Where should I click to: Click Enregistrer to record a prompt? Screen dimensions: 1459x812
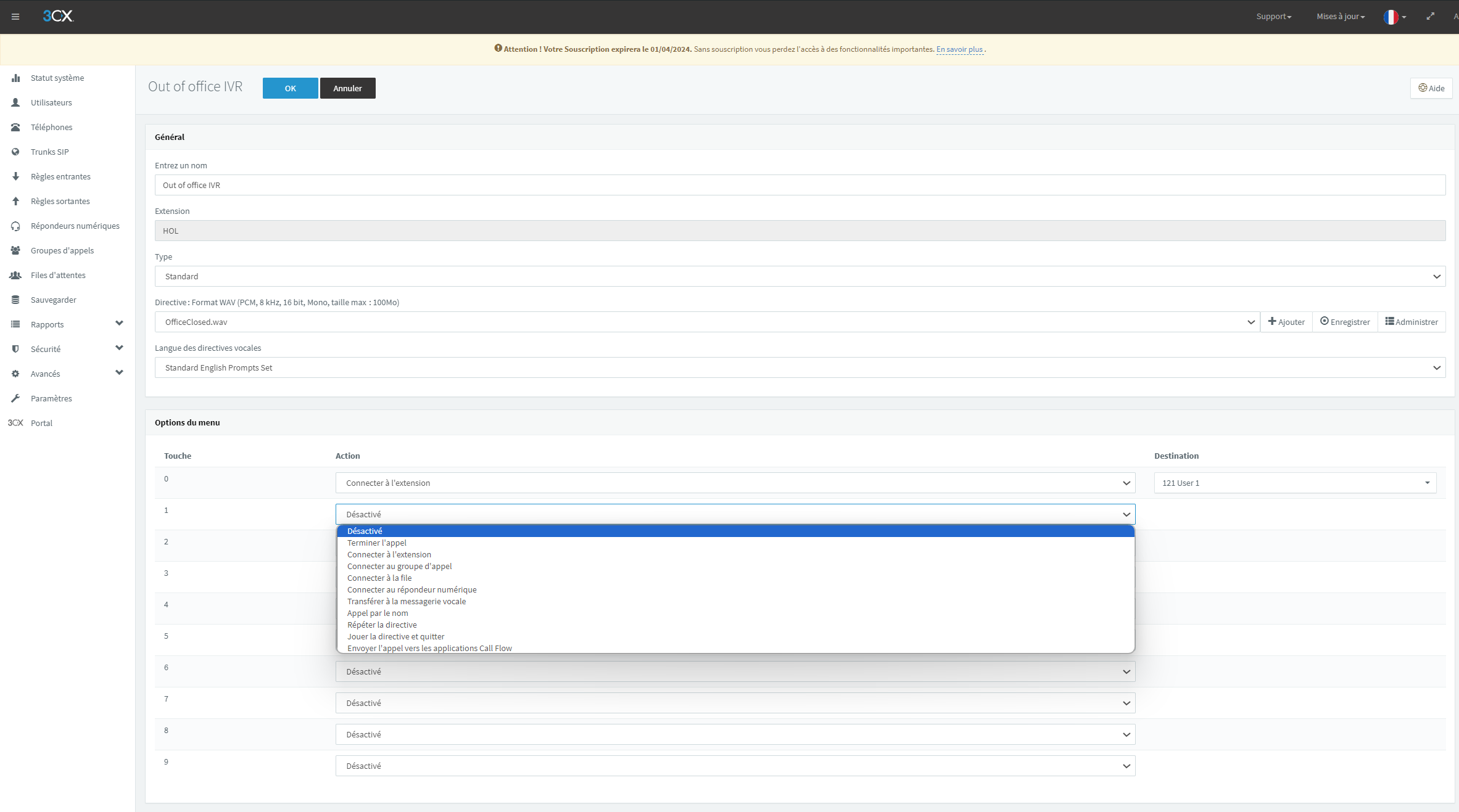(x=1345, y=322)
